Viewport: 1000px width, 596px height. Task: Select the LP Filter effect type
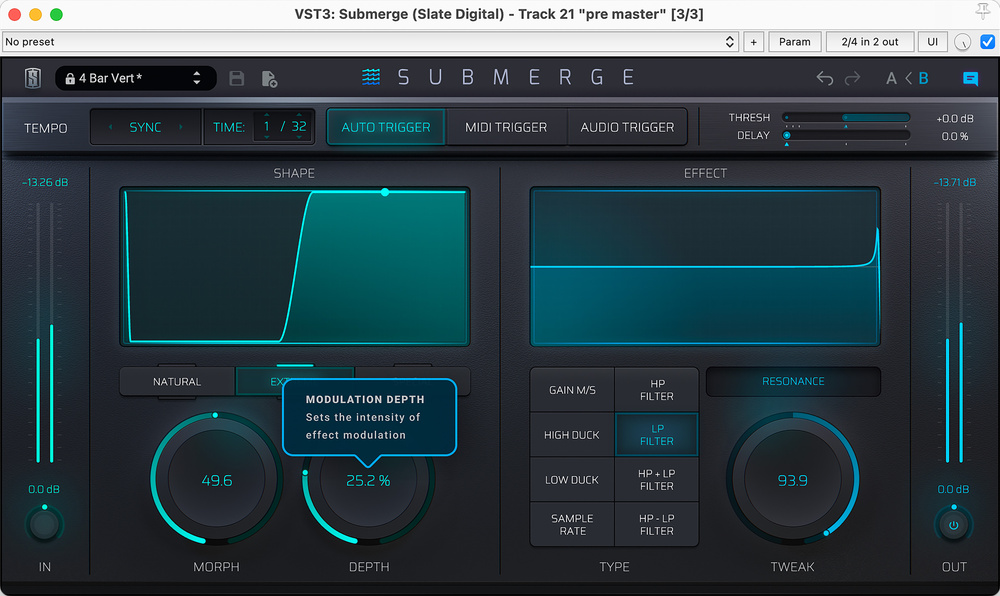tap(657, 435)
